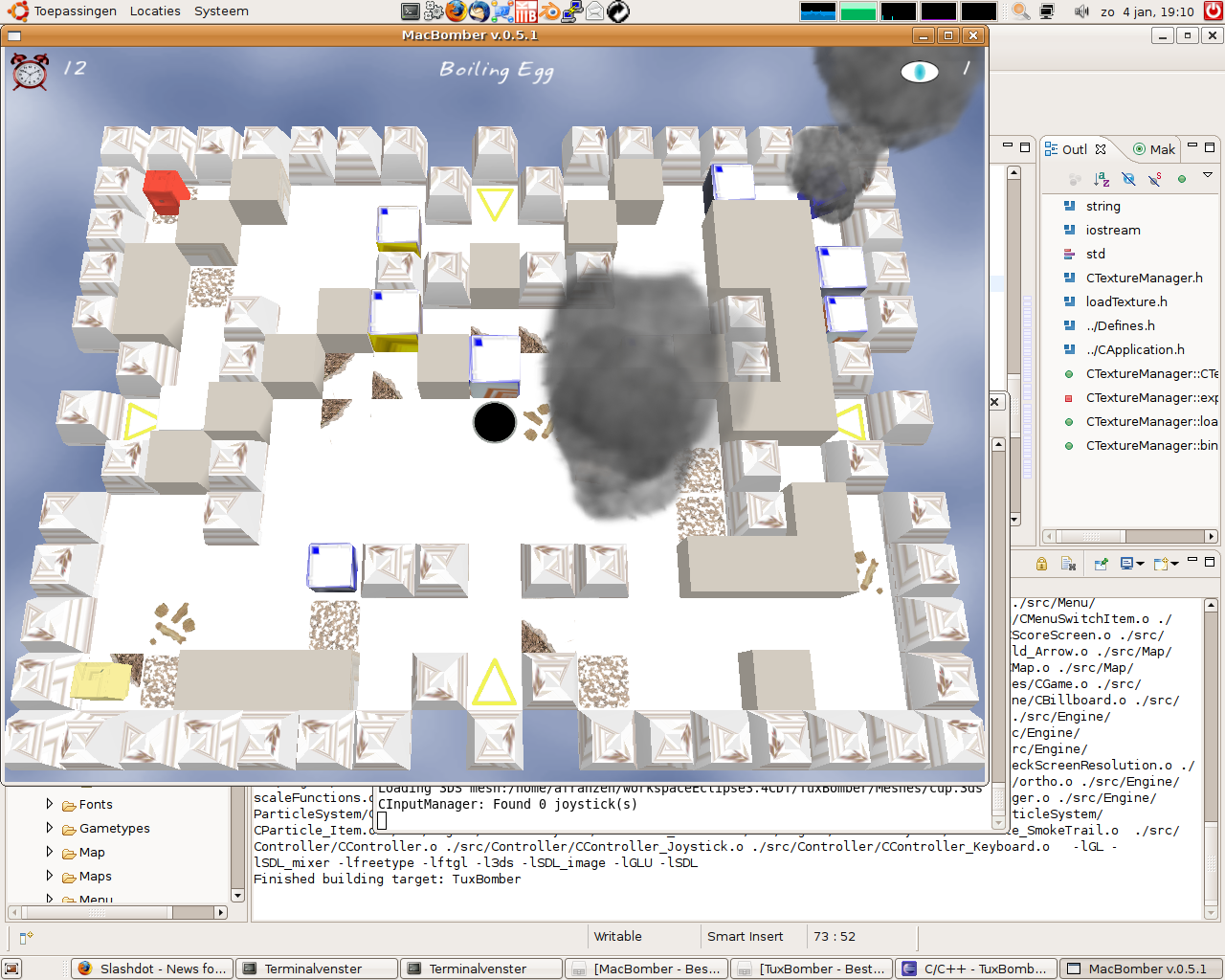Select the CTextureManager::exp member in Outline
The width and height of the screenshot is (1225, 980).
point(1151,397)
